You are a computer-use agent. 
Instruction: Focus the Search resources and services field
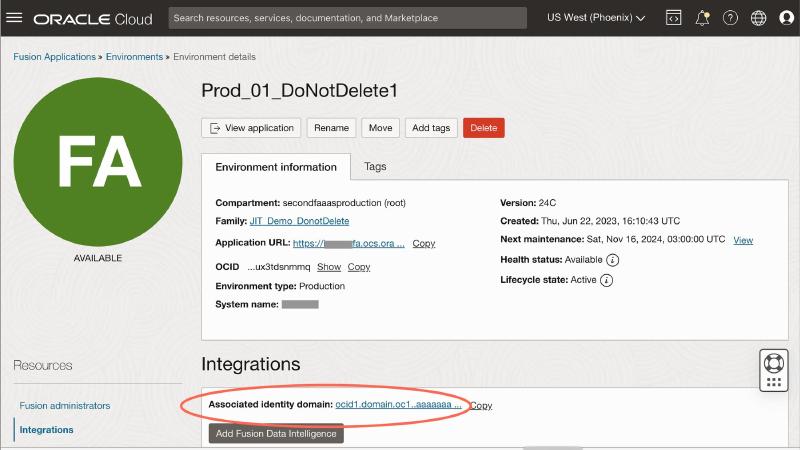click(347, 18)
